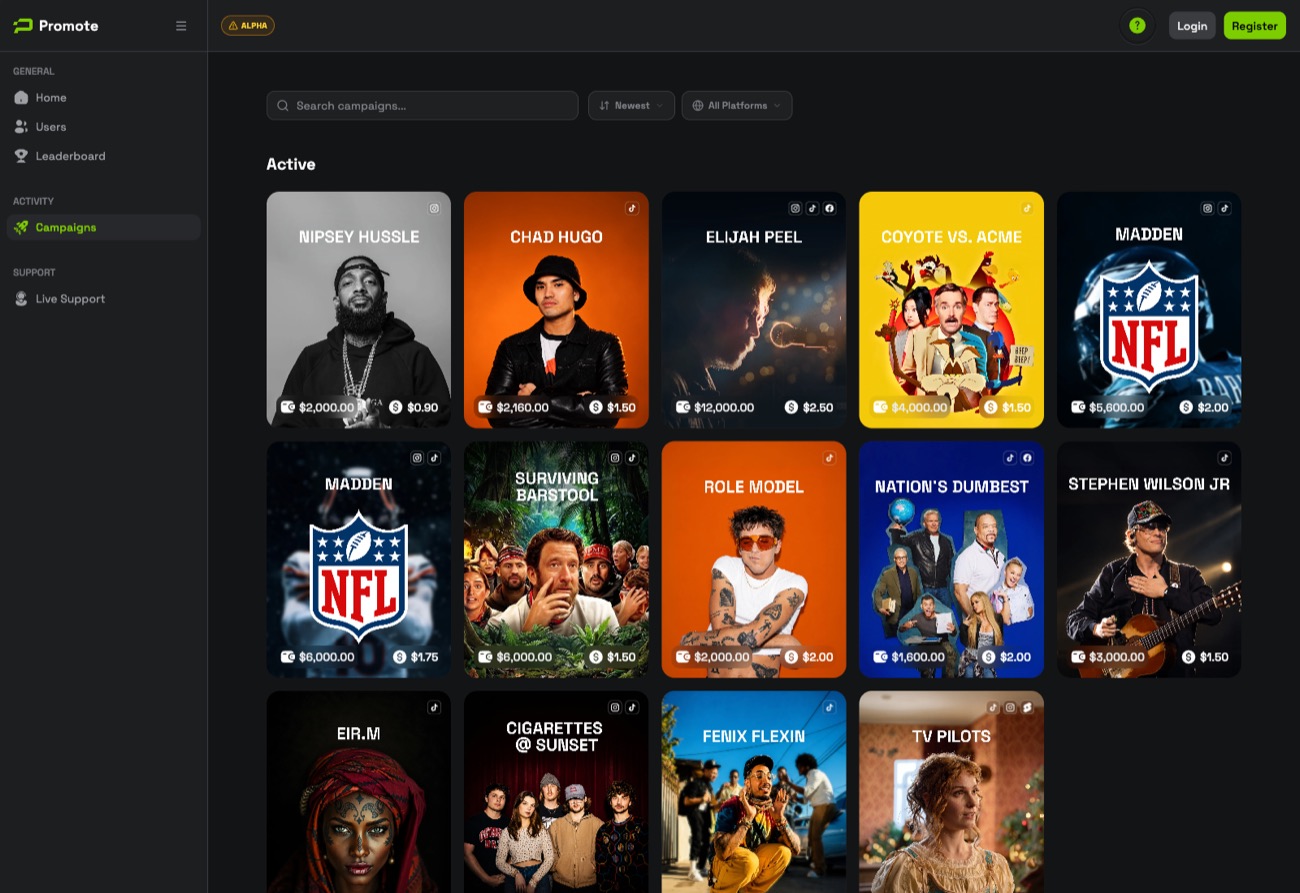Select Campaigns in the sidebar

tap(103, 227)
